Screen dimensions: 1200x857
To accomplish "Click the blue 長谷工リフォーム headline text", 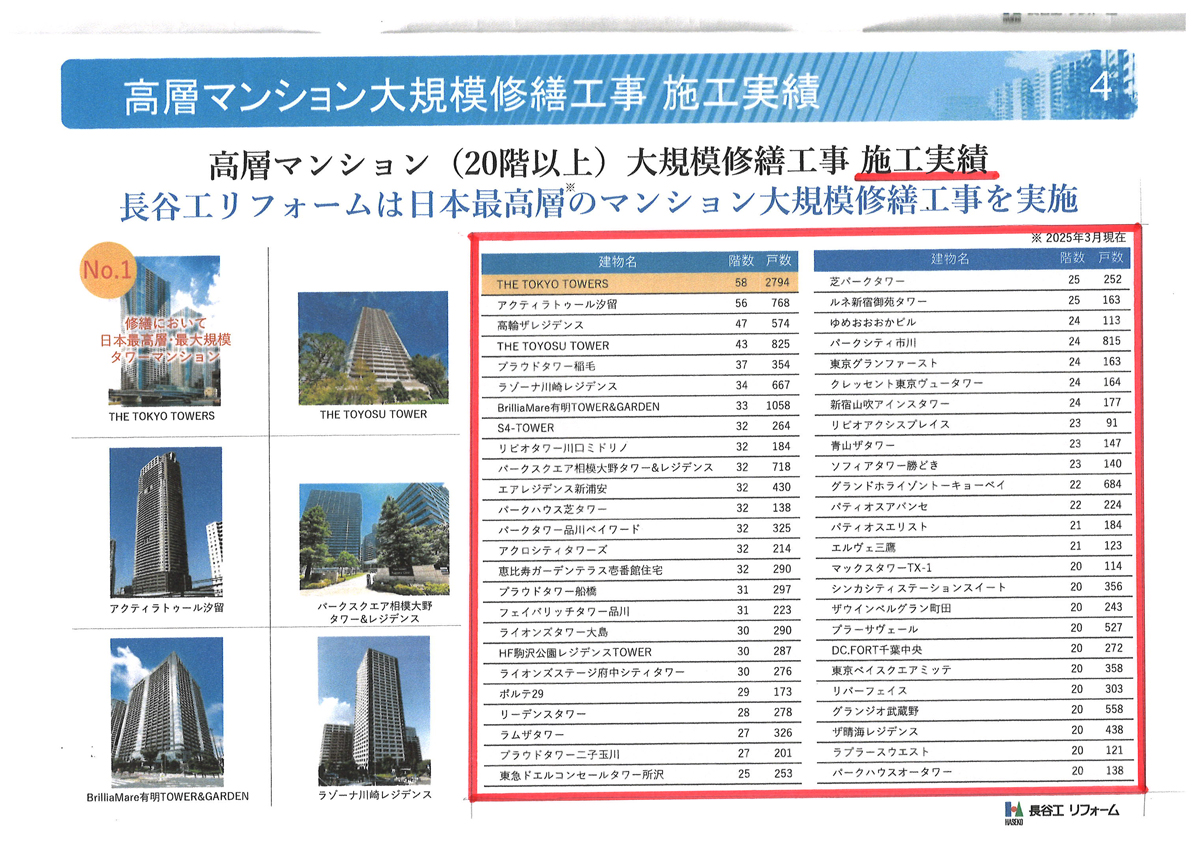I will [x=598, y=200].
